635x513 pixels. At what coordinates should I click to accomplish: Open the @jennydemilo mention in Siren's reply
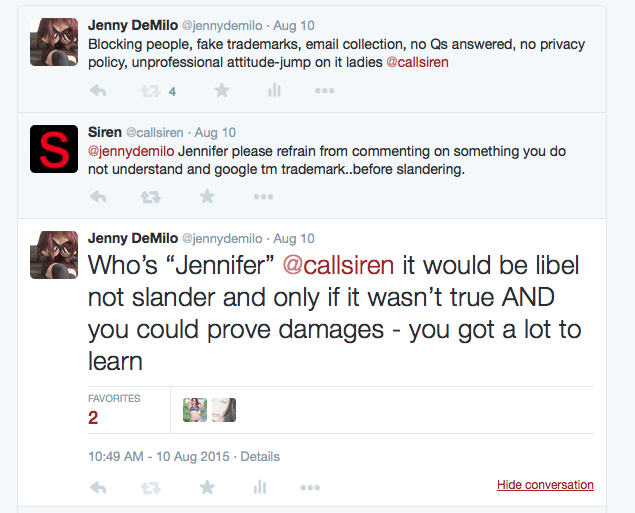click(131, 151)
